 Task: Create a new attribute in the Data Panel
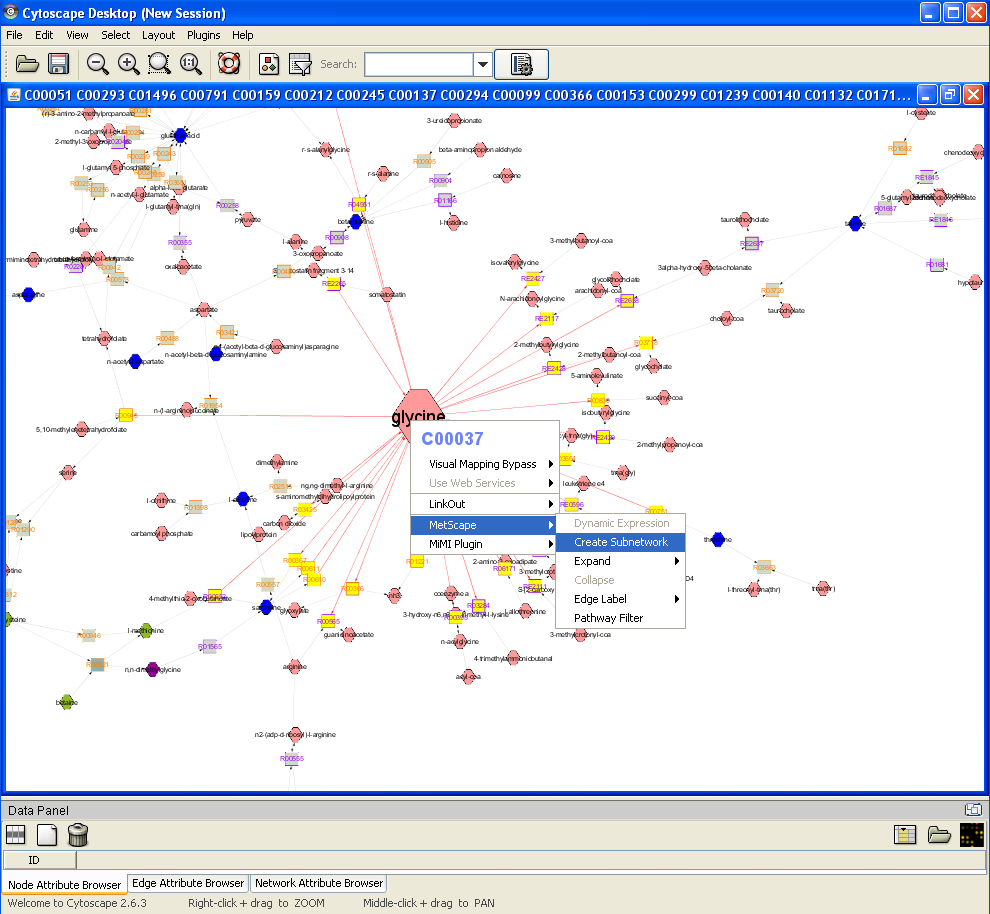pos(47,834)
